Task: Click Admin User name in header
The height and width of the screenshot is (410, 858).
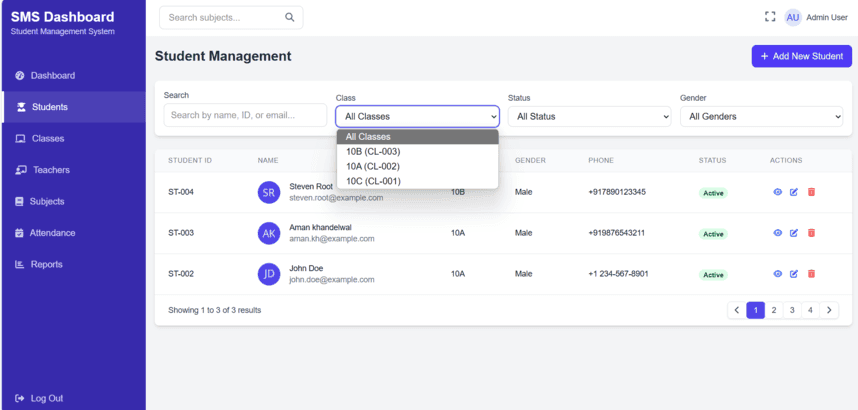Action: pyautogui.click(x=827, y=18)
